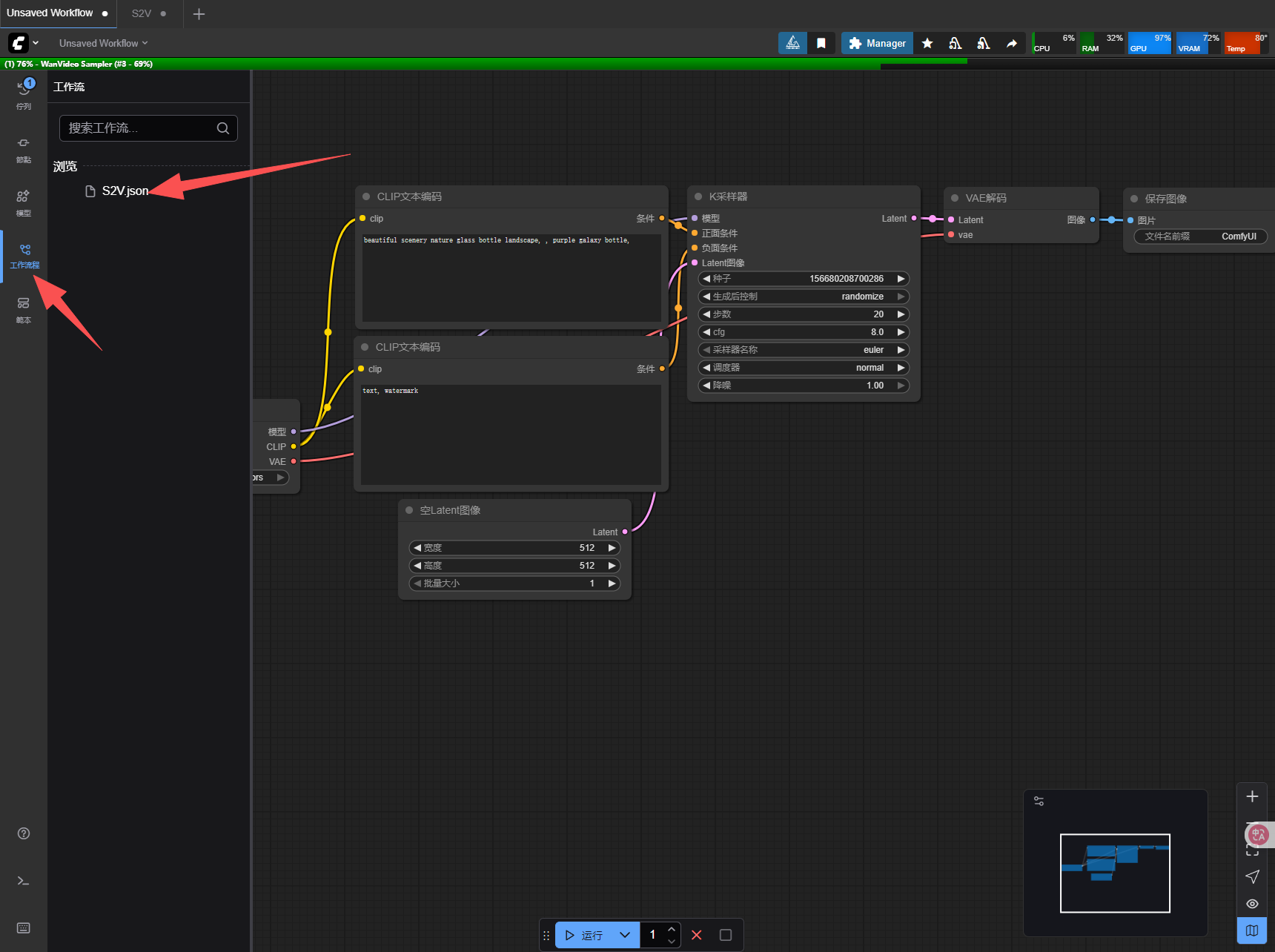The height and width of the screenshot is (952, 1275).
Task: Open the 采样器名称 euler dropdown
Action: pos(804,350)
